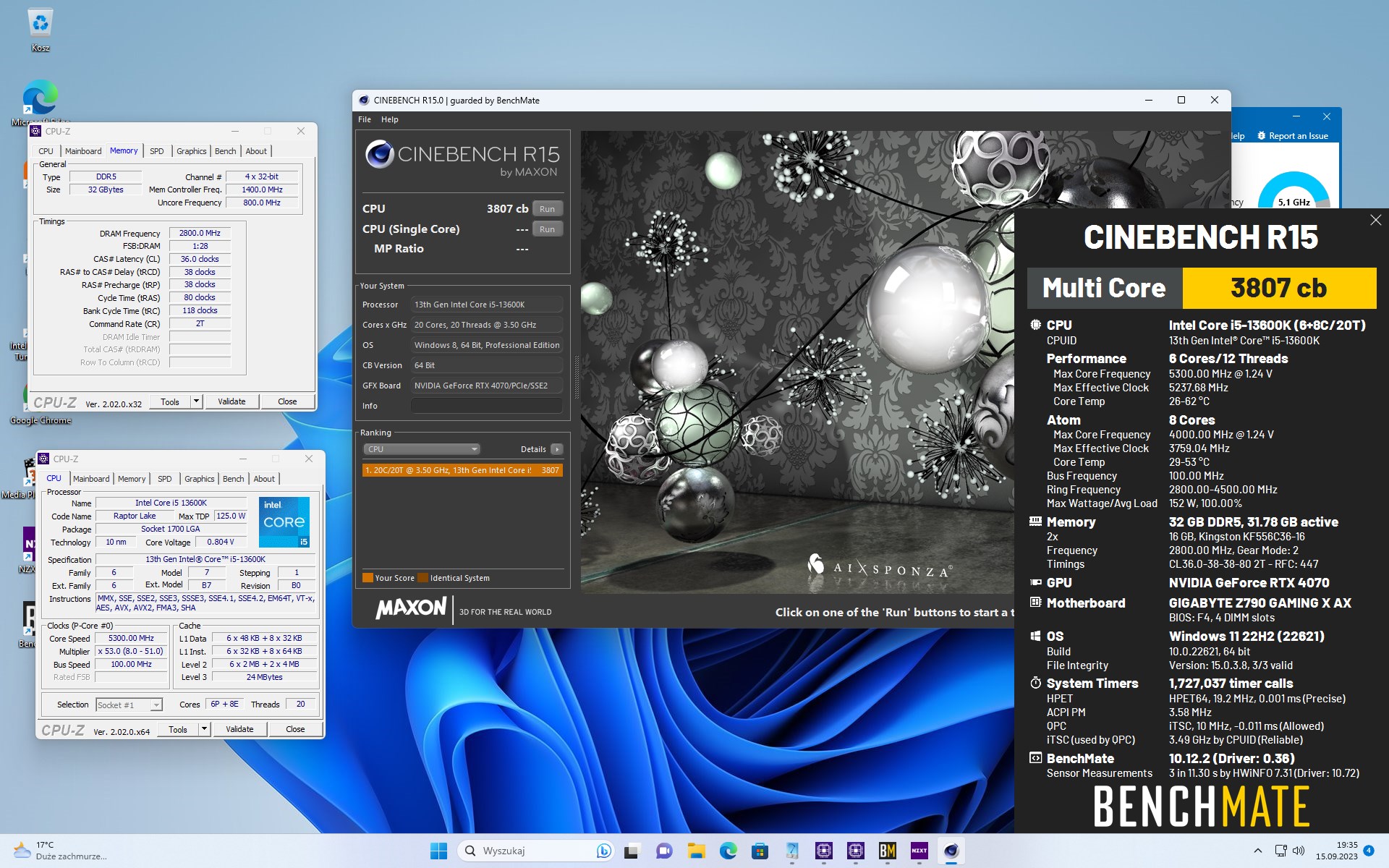
Task: Open the CPU ranking dropdown in Cinebench
Action: pyautogui.click(x=421, y=449)
